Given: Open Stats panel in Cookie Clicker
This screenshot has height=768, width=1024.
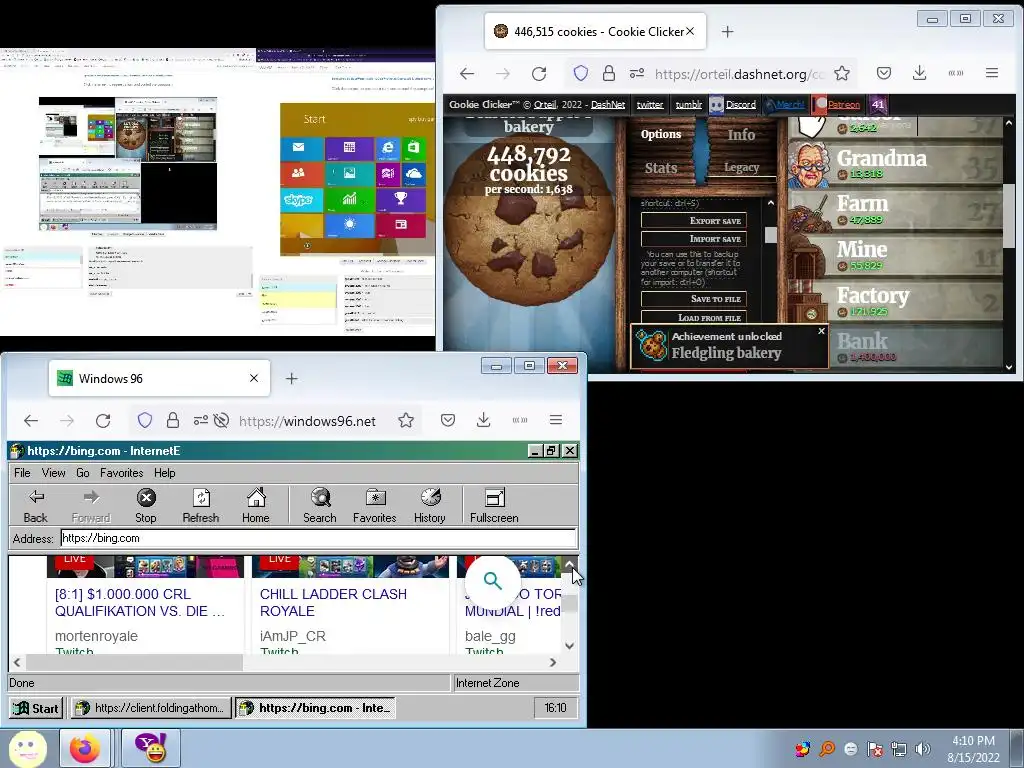Looking at the screenshot, I should click(661, 168).
